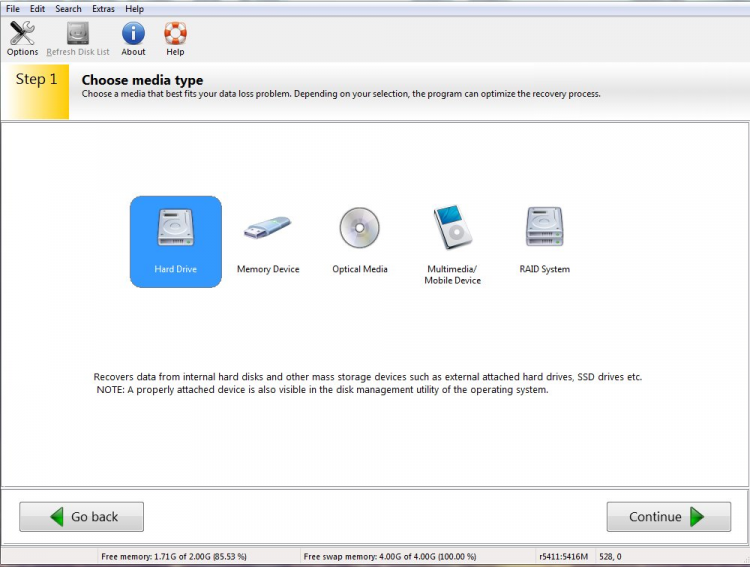The height and width of the screenshot is (567, 750).
Task: Open the File menu
Action: pos(13,9)
